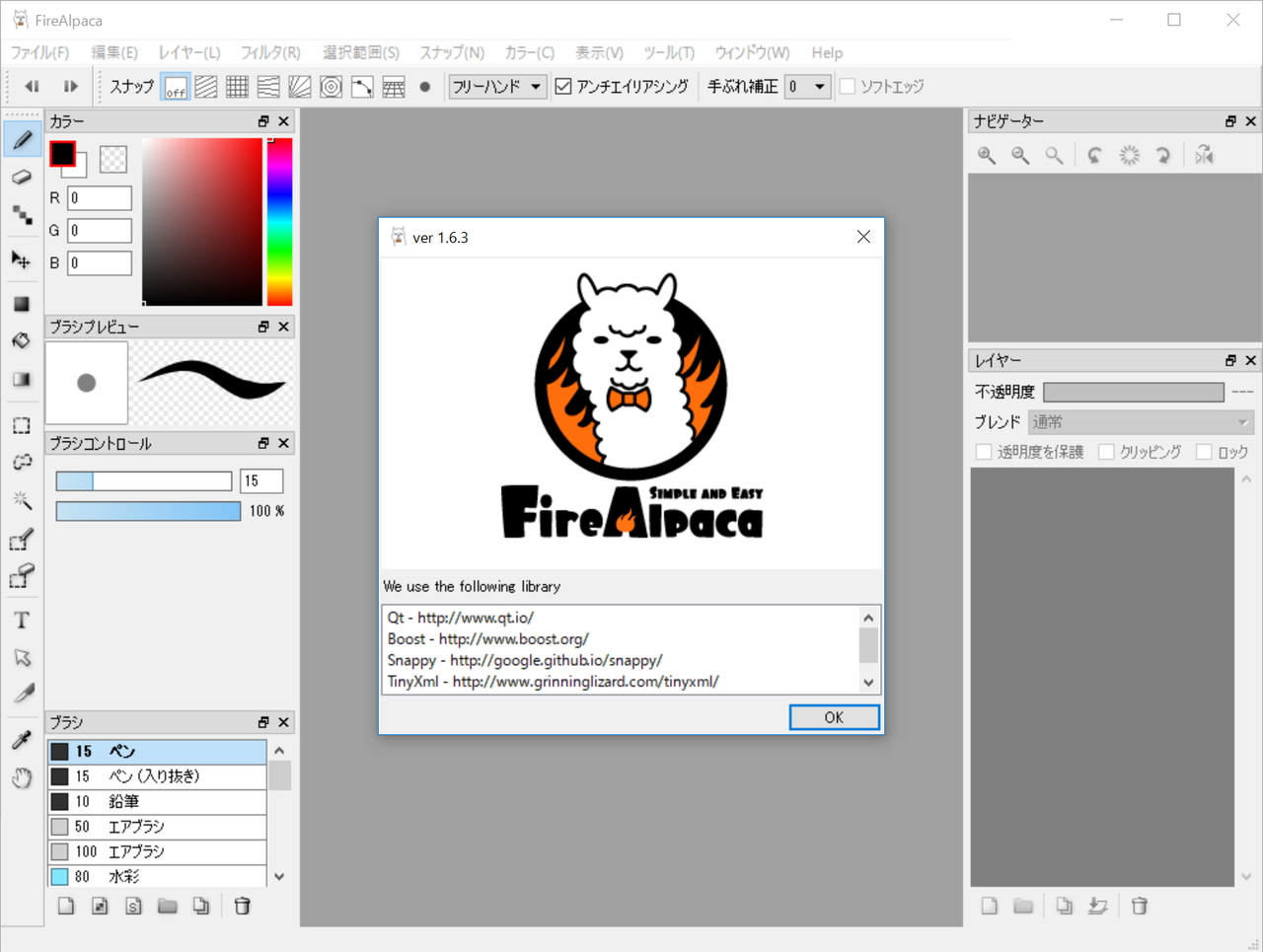The width and height of the screenshot is (1263, 952).
Task: Select the Bucket fill tool
Action: point(22,340)
